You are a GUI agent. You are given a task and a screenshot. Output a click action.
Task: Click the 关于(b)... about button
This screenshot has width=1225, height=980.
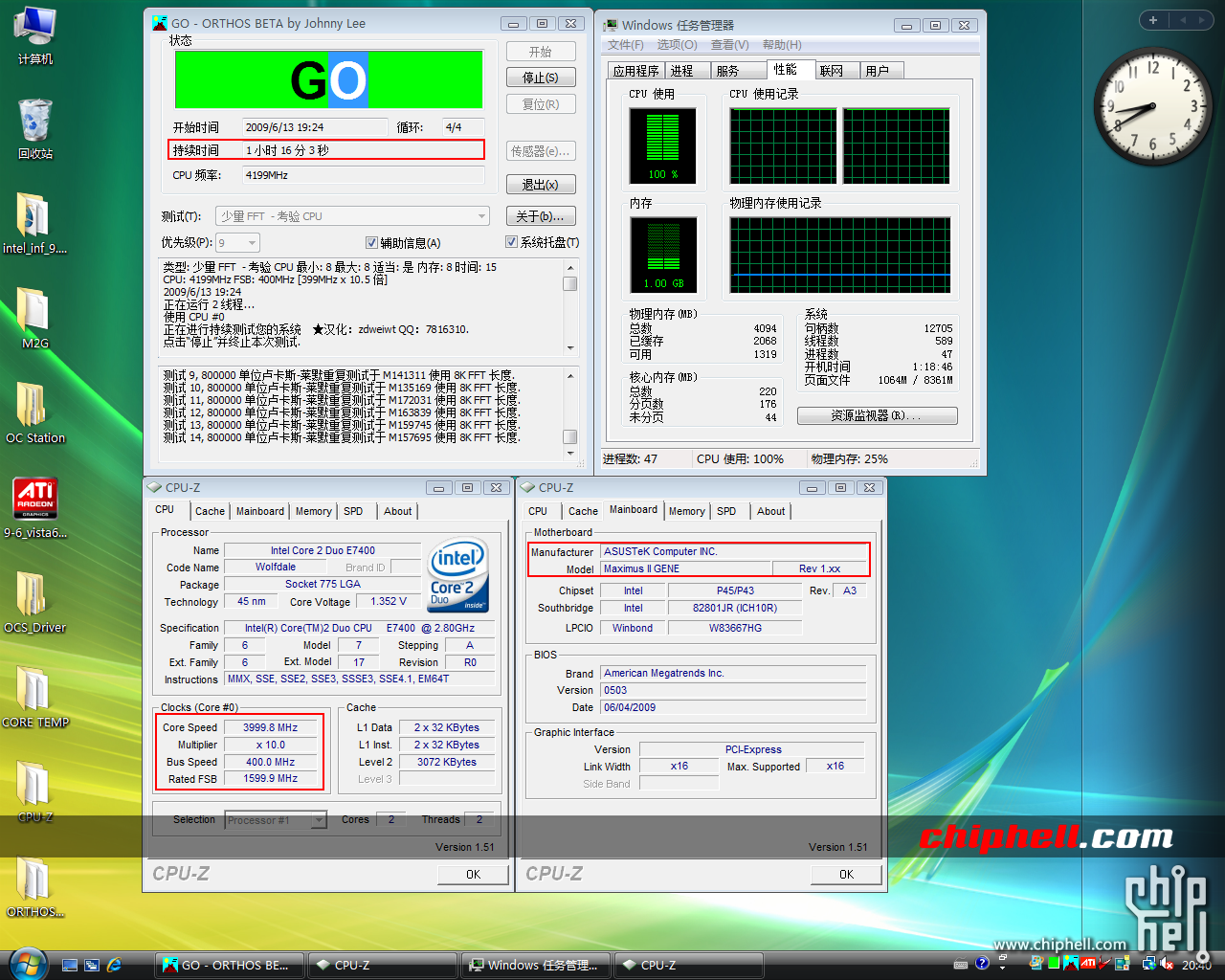tap(541, 216)
